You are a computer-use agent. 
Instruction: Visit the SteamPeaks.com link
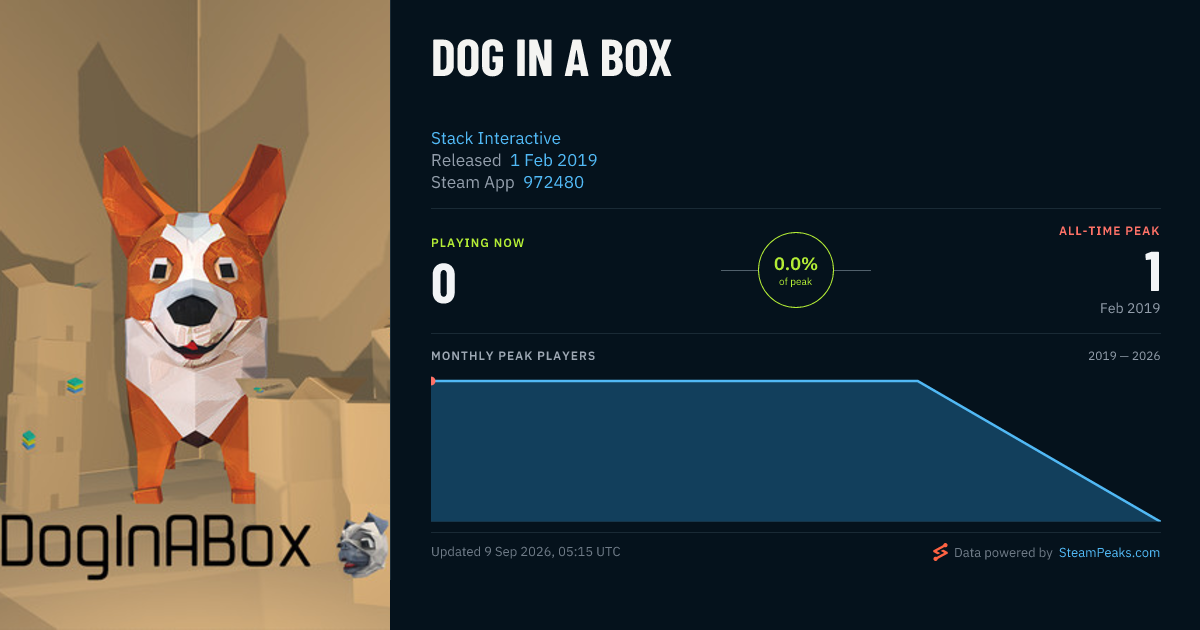click(x=1109, y=552)
